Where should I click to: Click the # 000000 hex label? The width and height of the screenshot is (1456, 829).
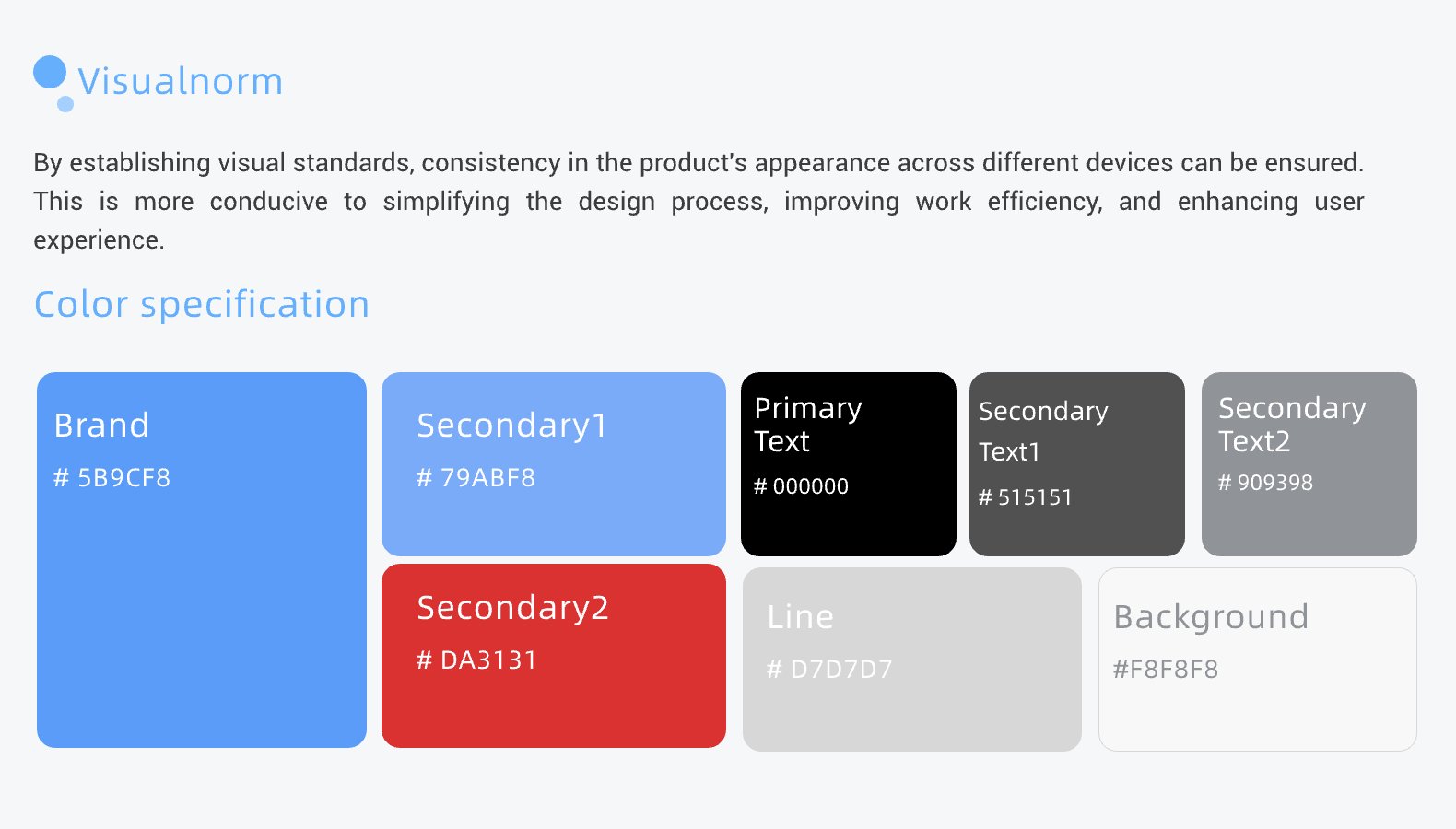coord(801,486)
